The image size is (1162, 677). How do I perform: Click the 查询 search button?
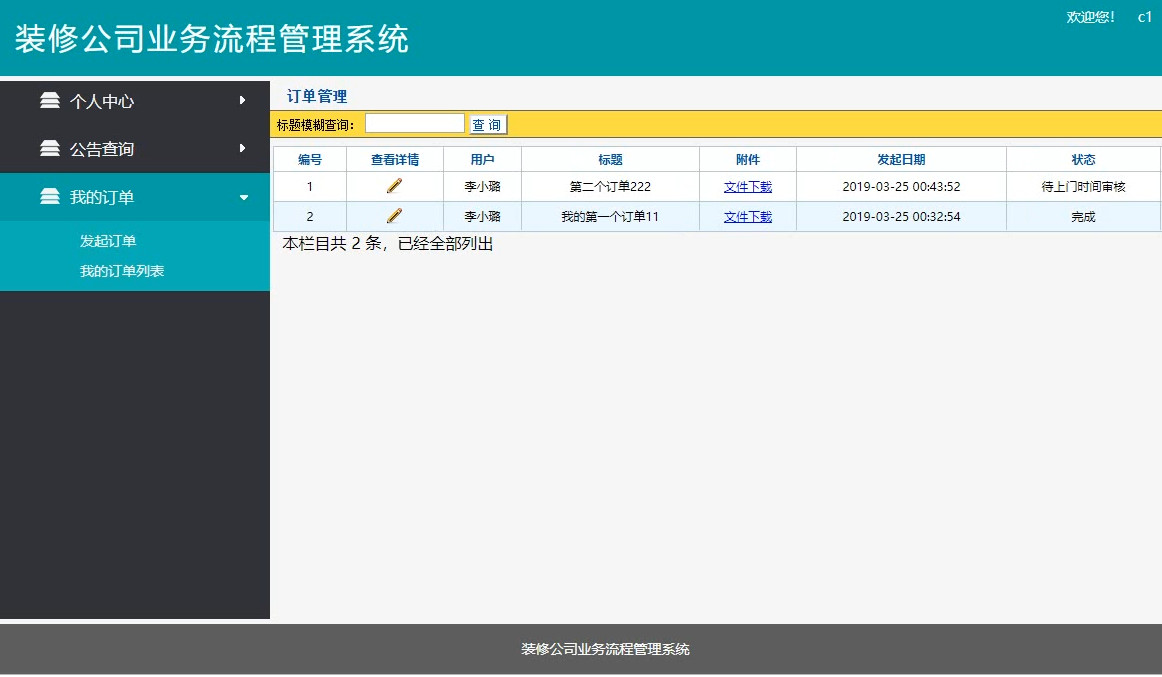[488, 124]
